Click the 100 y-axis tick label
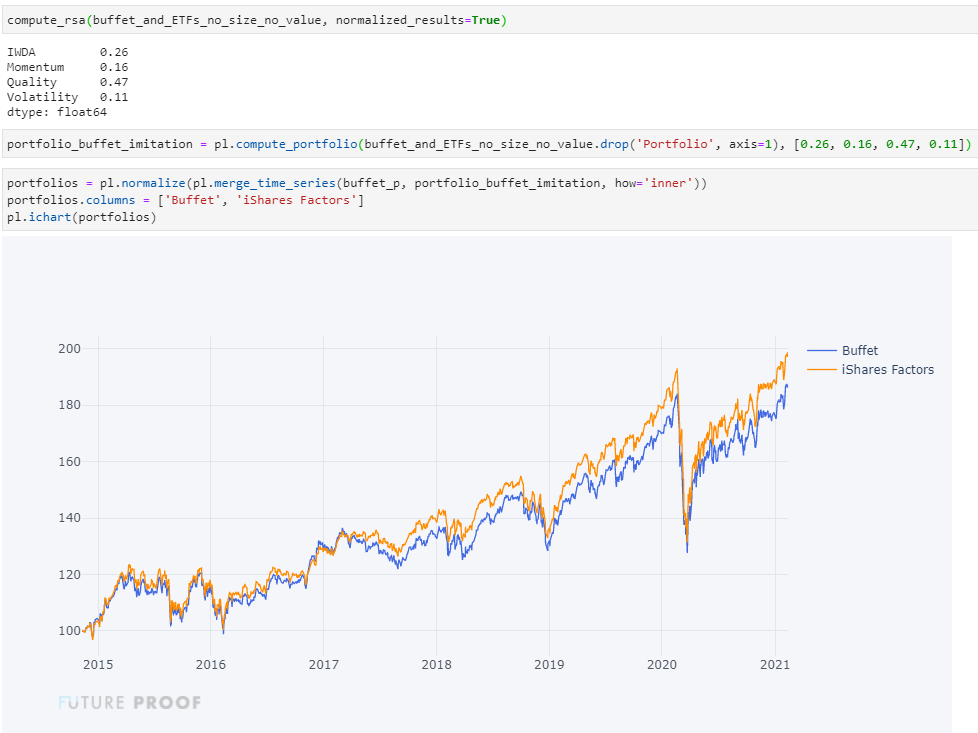Image resolution: width=978 pixels, height=733 pixels. click(x=69, y=631)
